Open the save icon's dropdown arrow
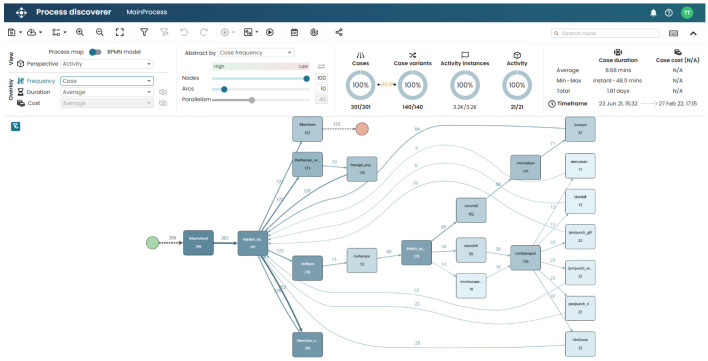The width and height of the screenshot is (708, 361). point(20,32)
